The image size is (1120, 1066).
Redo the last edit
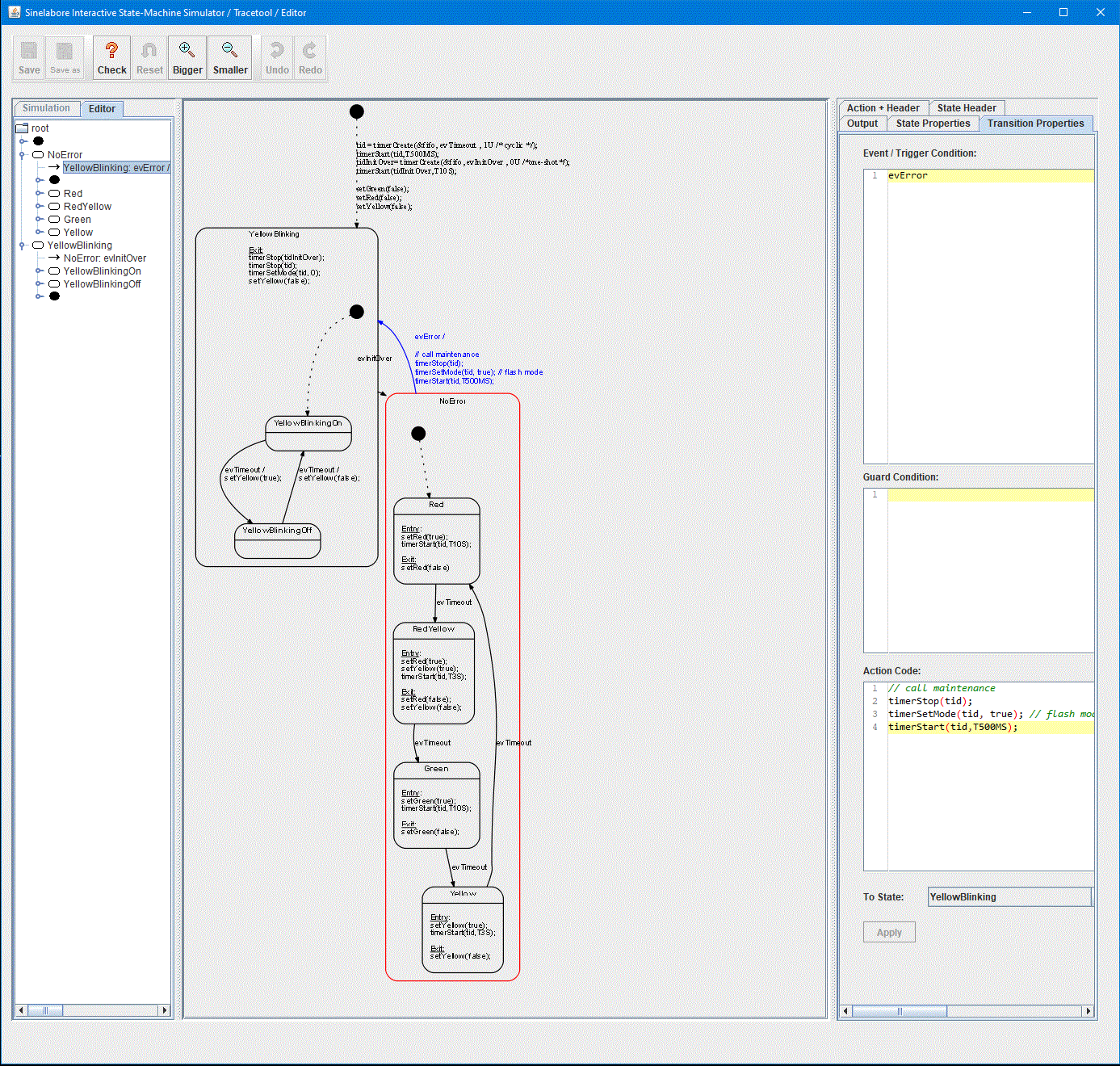[310, 57]
